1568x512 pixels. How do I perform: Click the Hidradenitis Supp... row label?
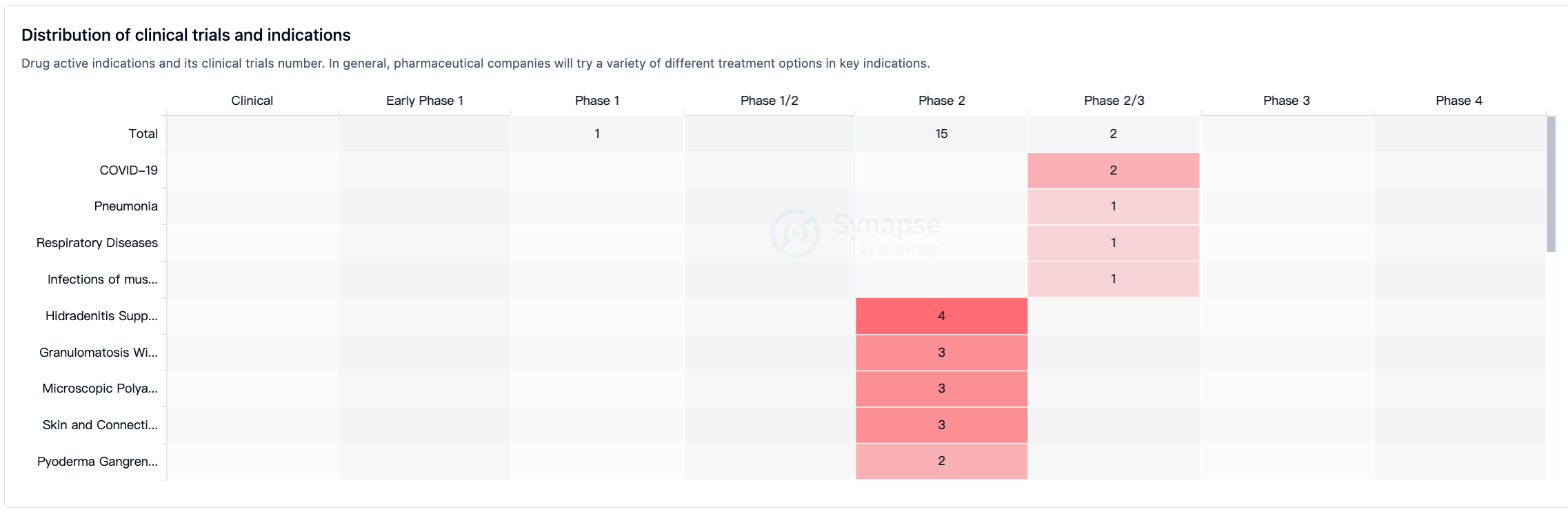coord(101,316)
